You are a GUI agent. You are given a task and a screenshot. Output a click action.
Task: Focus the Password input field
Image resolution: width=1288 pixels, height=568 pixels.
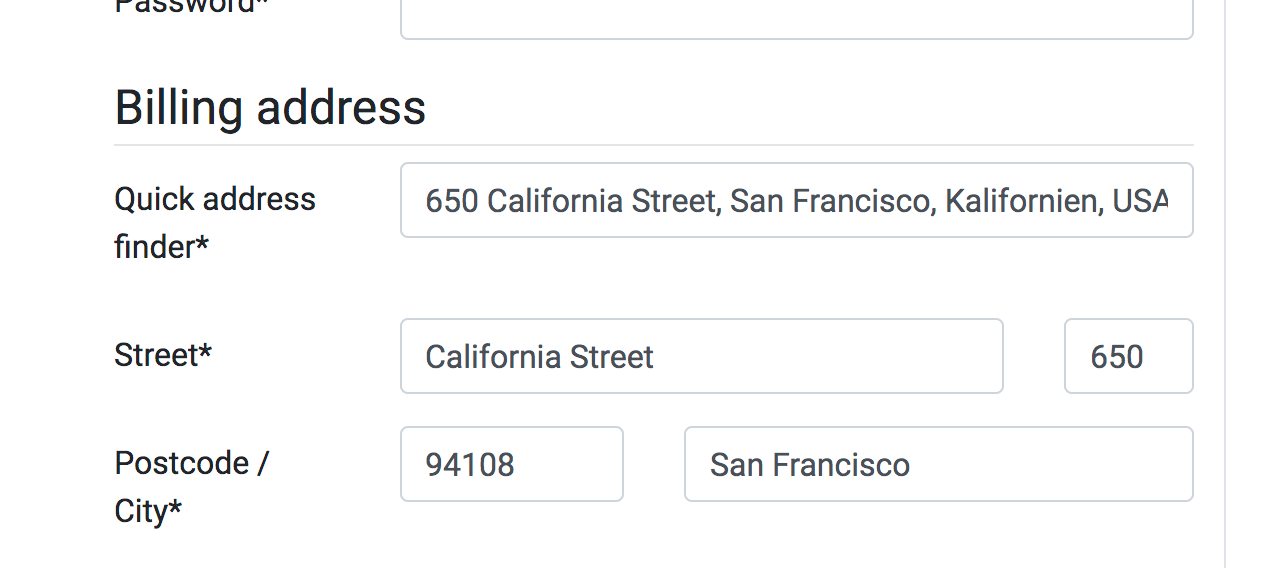pos(796,18)
